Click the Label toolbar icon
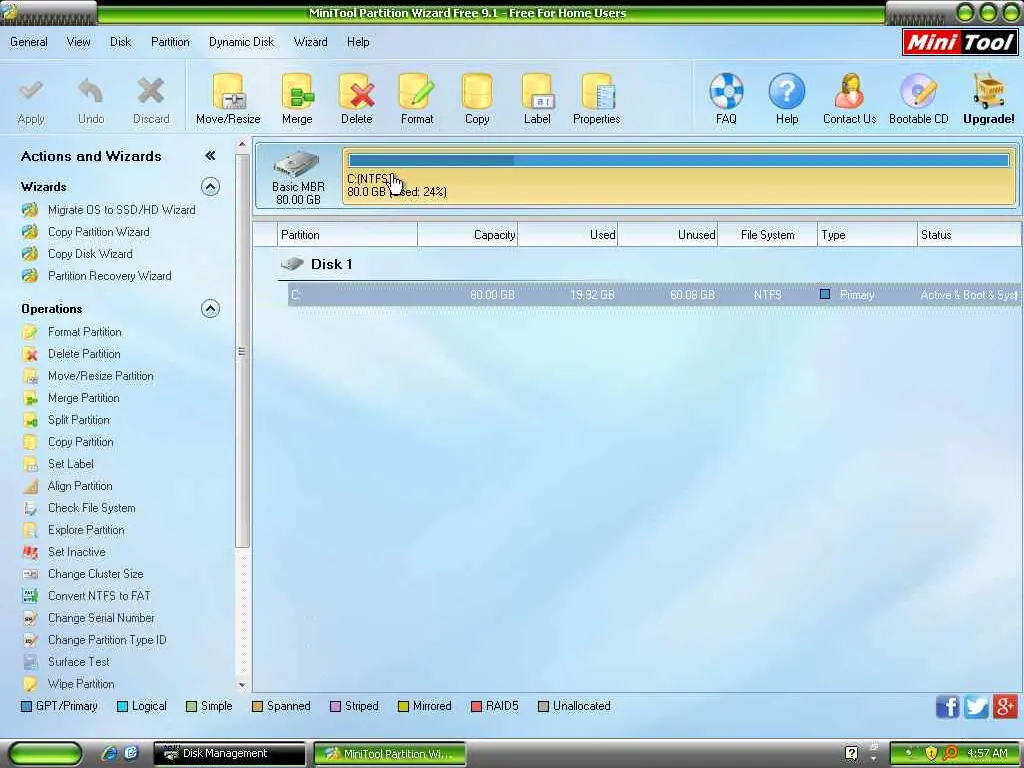 point(537,91)
